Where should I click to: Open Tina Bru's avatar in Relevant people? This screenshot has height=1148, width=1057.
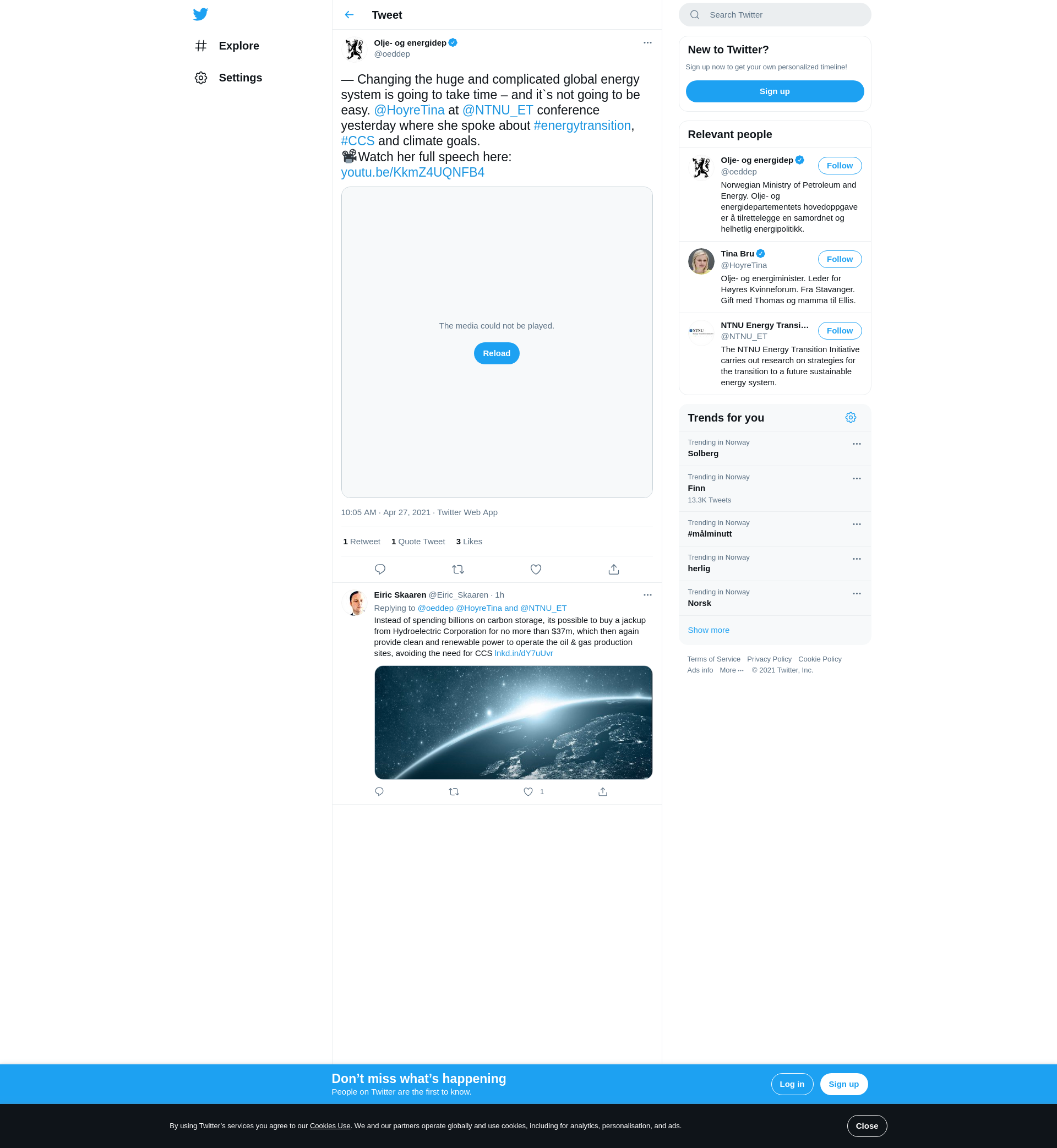tap(701, 261)
